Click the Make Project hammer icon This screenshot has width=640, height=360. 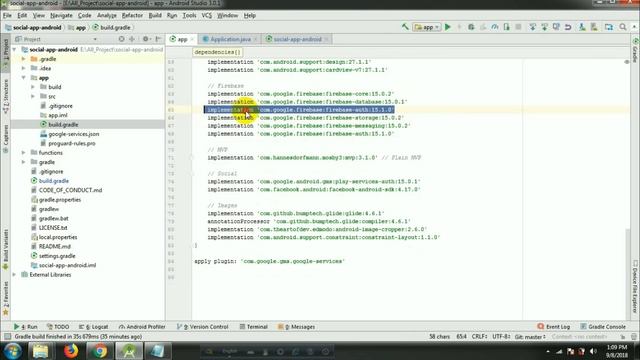[405, 27]
